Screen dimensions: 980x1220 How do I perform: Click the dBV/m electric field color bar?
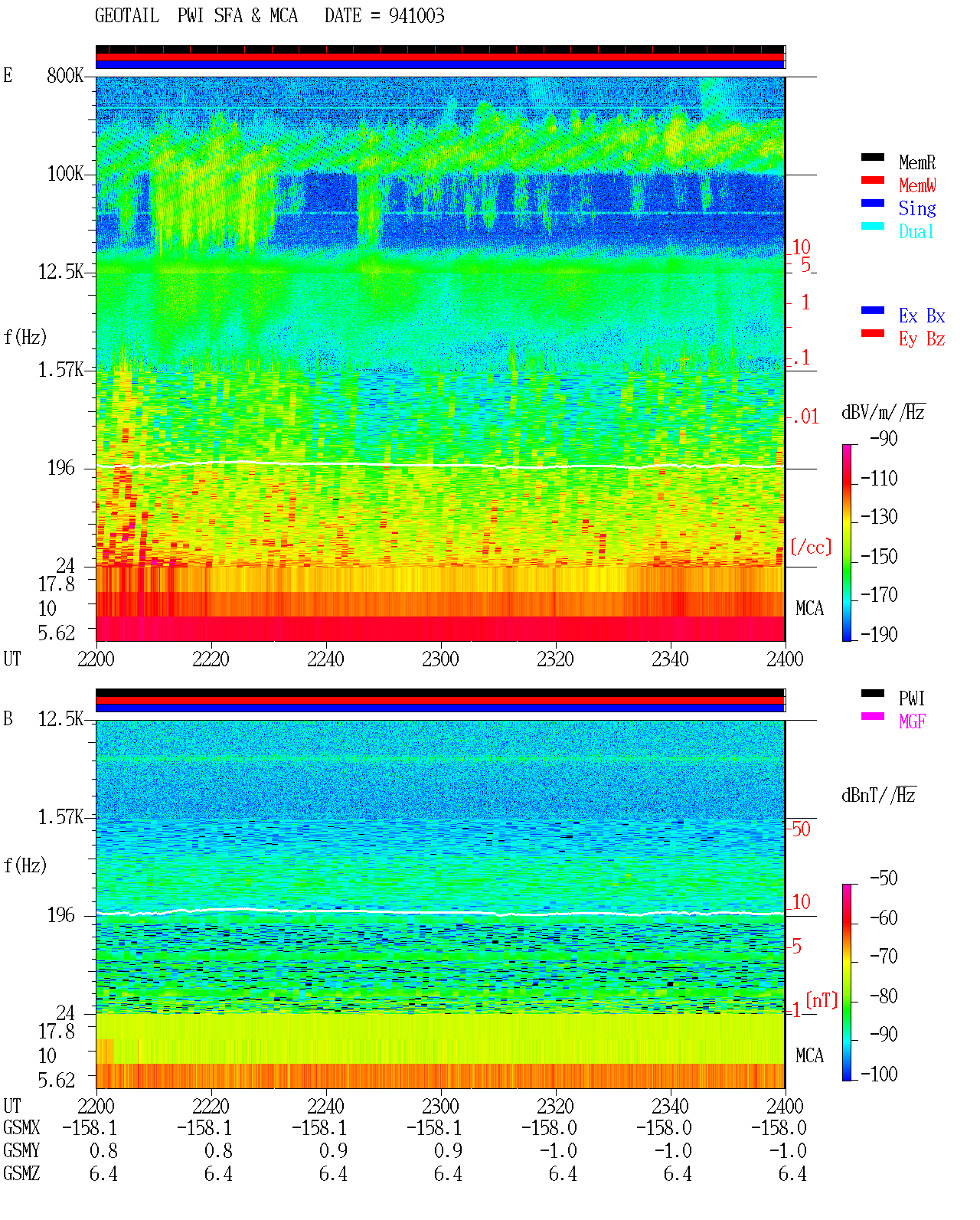[847, 542]
